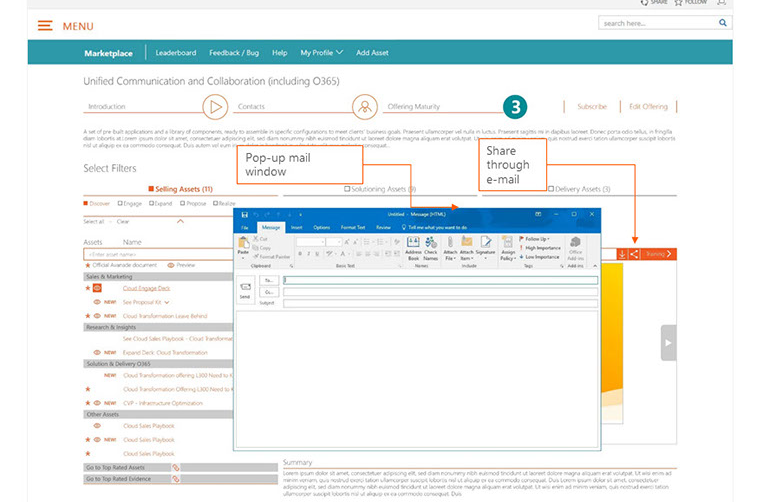Click the Introduction play circle icon
The height and width of the screenshot is (502, 763).
[x=214, y=106]
